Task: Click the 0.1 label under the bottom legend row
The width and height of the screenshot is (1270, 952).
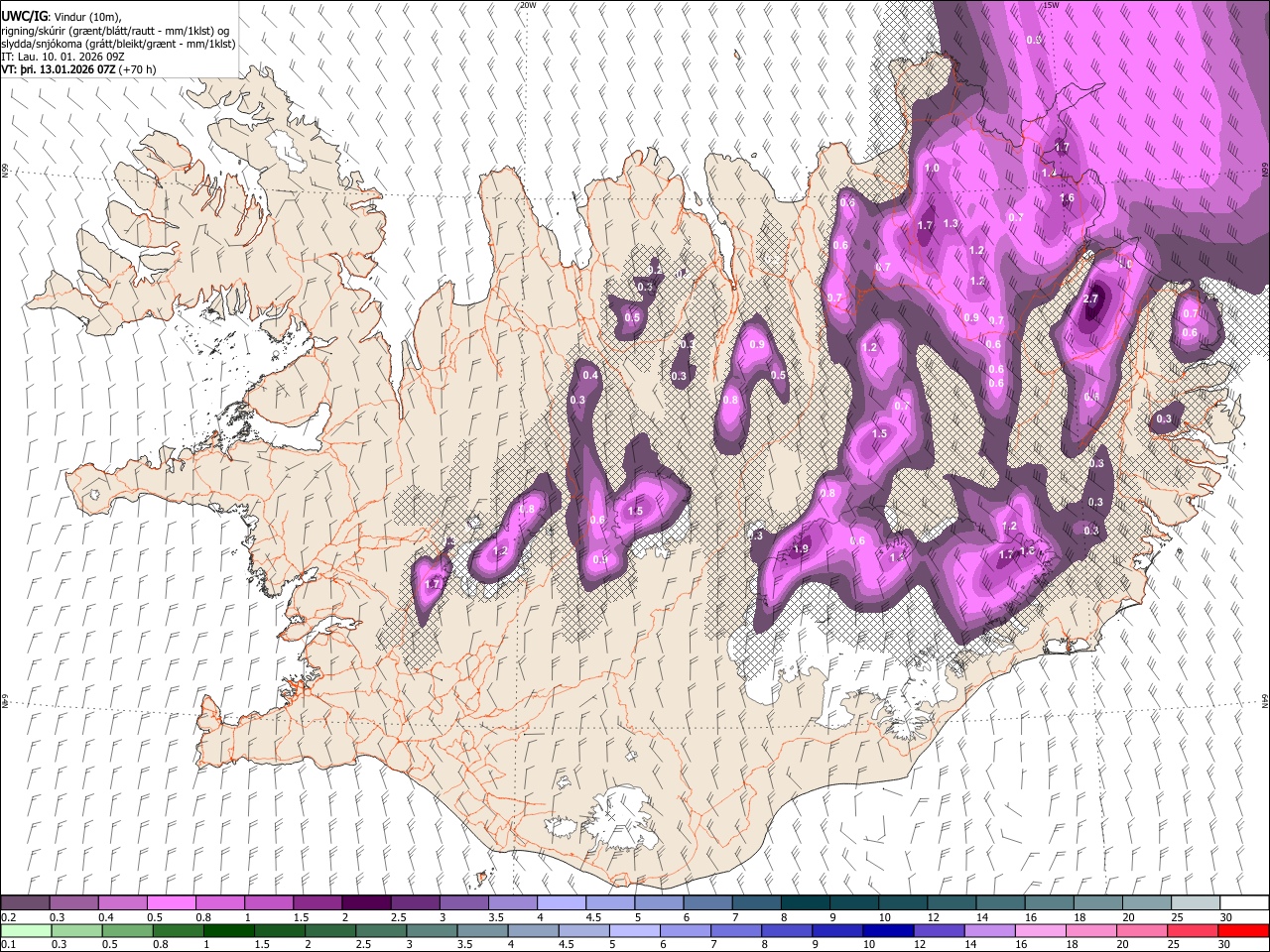Action: tap(7, 944)
